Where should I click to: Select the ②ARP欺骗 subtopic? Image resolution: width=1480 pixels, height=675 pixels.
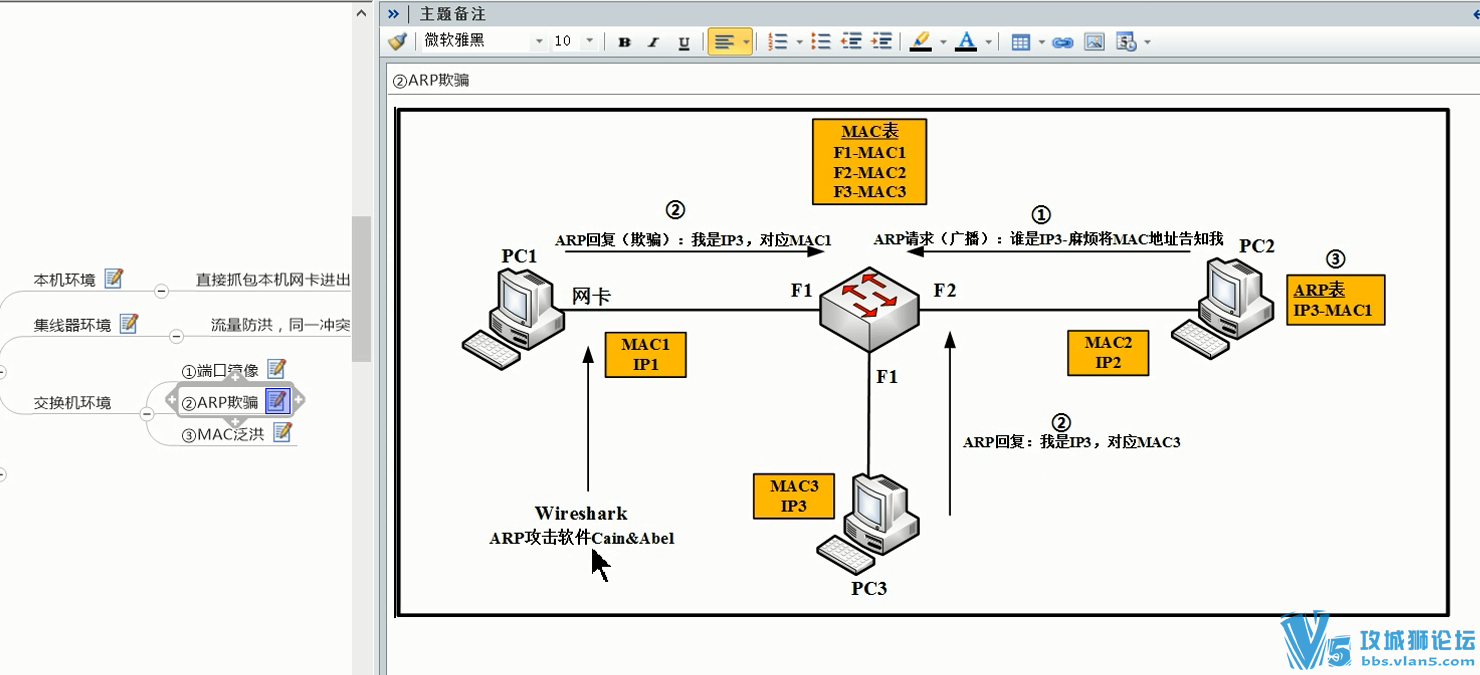[x=220, y=402]
